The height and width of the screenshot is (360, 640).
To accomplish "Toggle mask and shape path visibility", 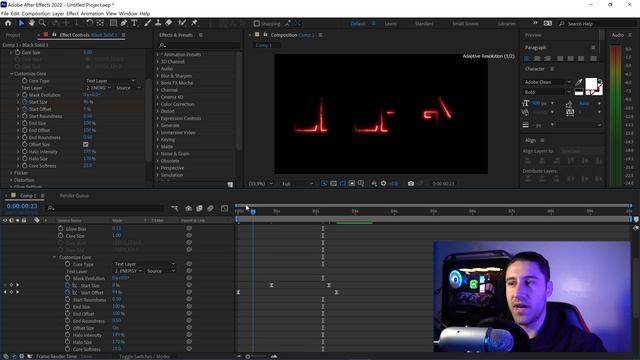I will tap(343, 184).
